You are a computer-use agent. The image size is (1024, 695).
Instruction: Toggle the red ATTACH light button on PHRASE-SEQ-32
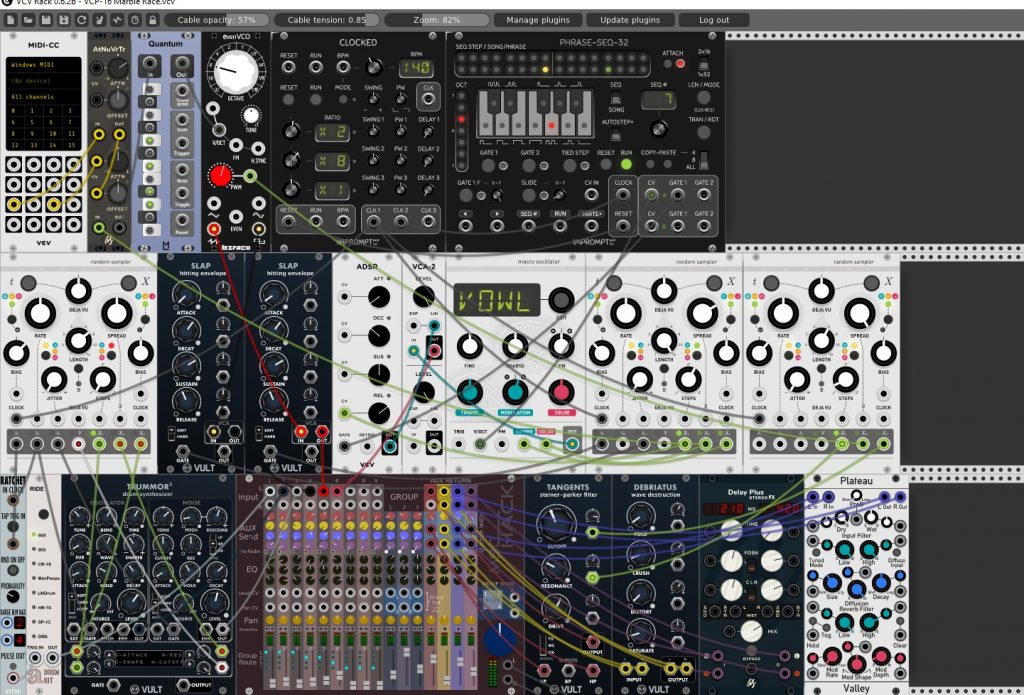coord(680,63)
